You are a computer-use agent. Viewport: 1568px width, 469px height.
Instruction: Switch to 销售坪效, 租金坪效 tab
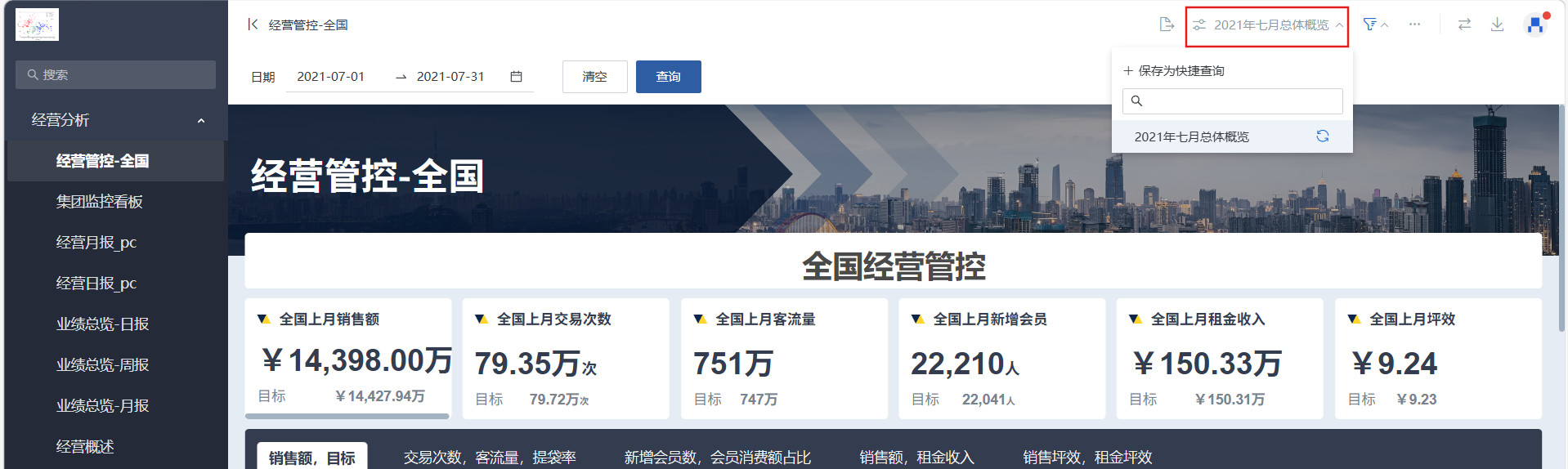point(1086,458)
